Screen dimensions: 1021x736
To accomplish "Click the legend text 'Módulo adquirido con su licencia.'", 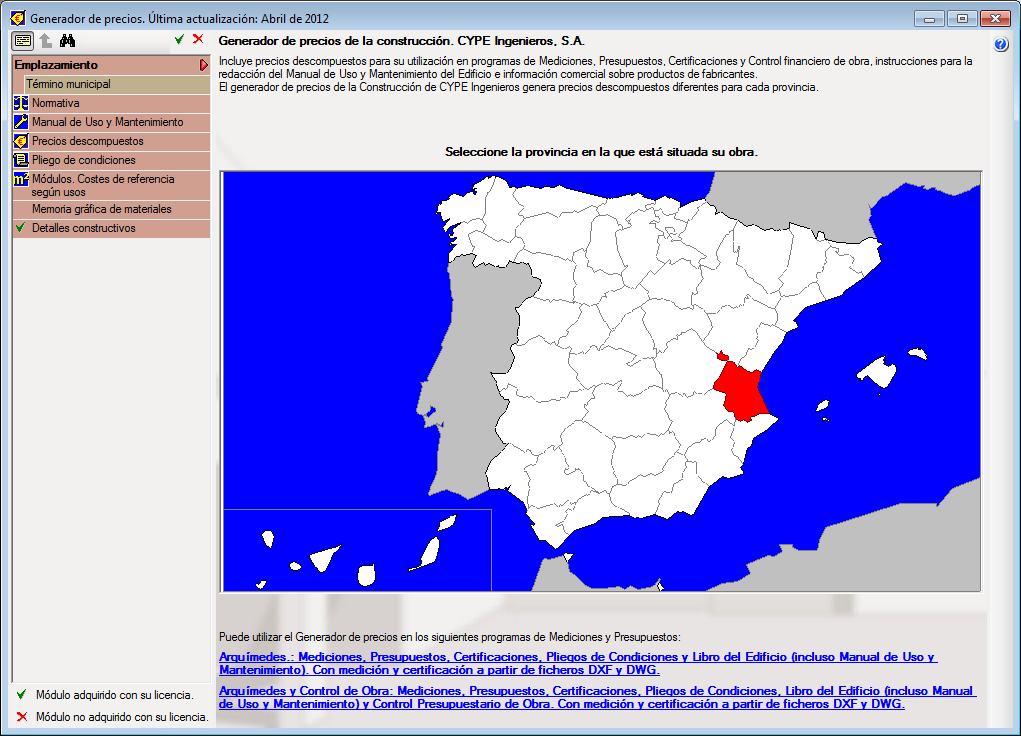I will [x=115, y=695].
